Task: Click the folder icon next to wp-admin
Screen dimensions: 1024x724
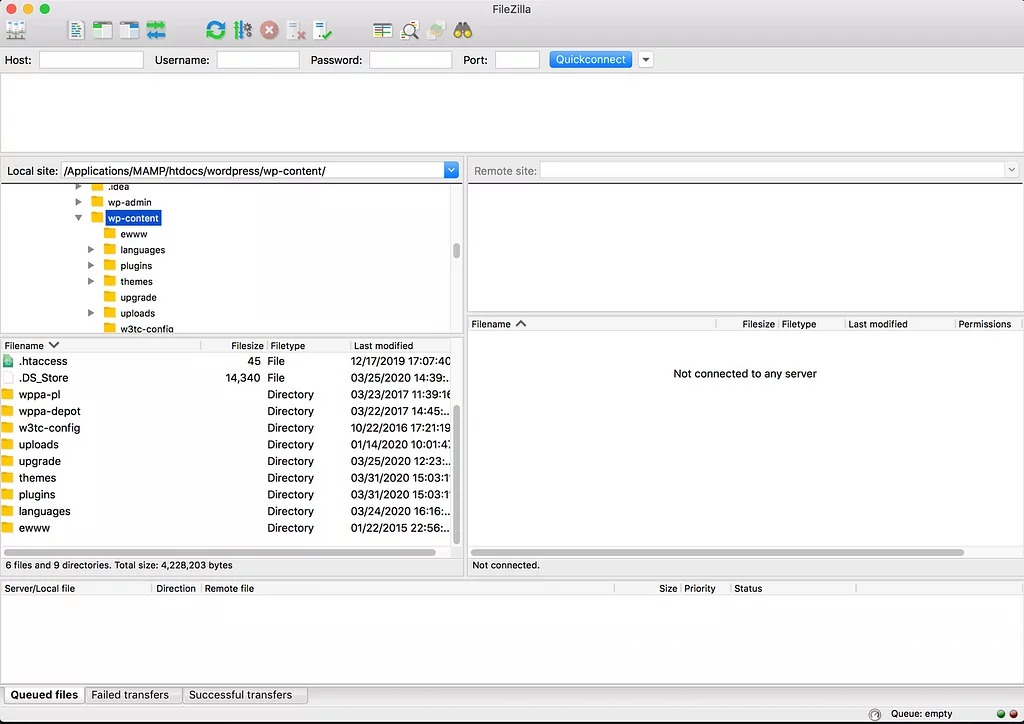Action: point(97,202)
